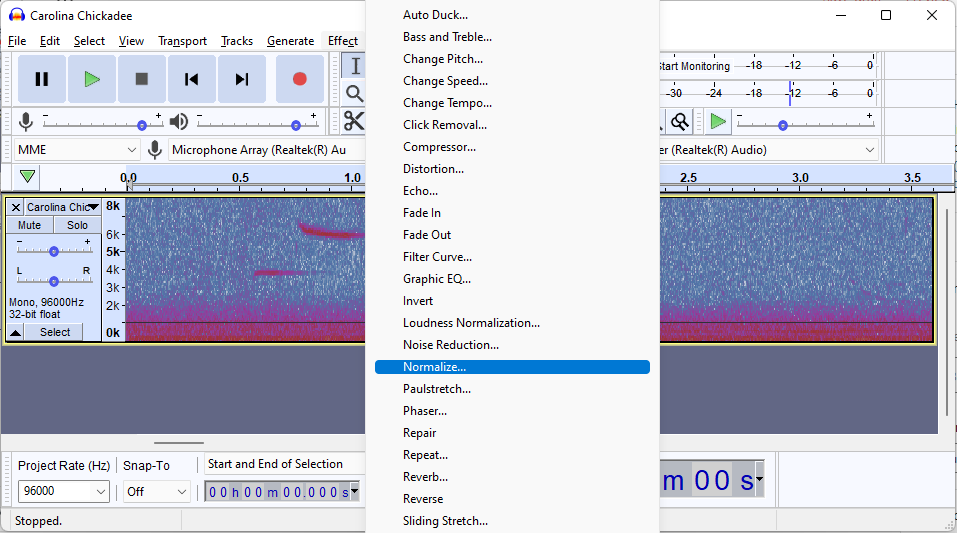
Task: Choose Normalize... from the Effect menu
Action: pos(512,367)
